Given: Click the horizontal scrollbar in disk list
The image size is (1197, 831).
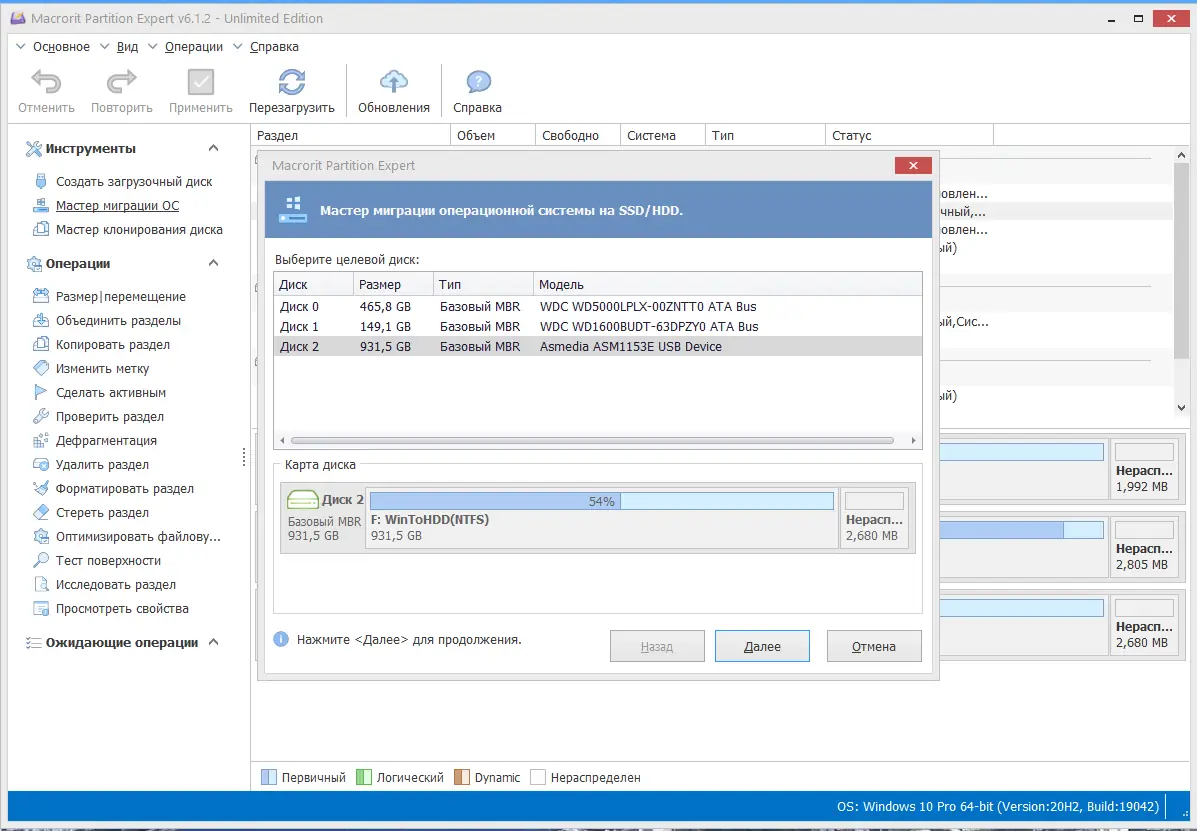Looking at the screenshot, I should point(592,440).
